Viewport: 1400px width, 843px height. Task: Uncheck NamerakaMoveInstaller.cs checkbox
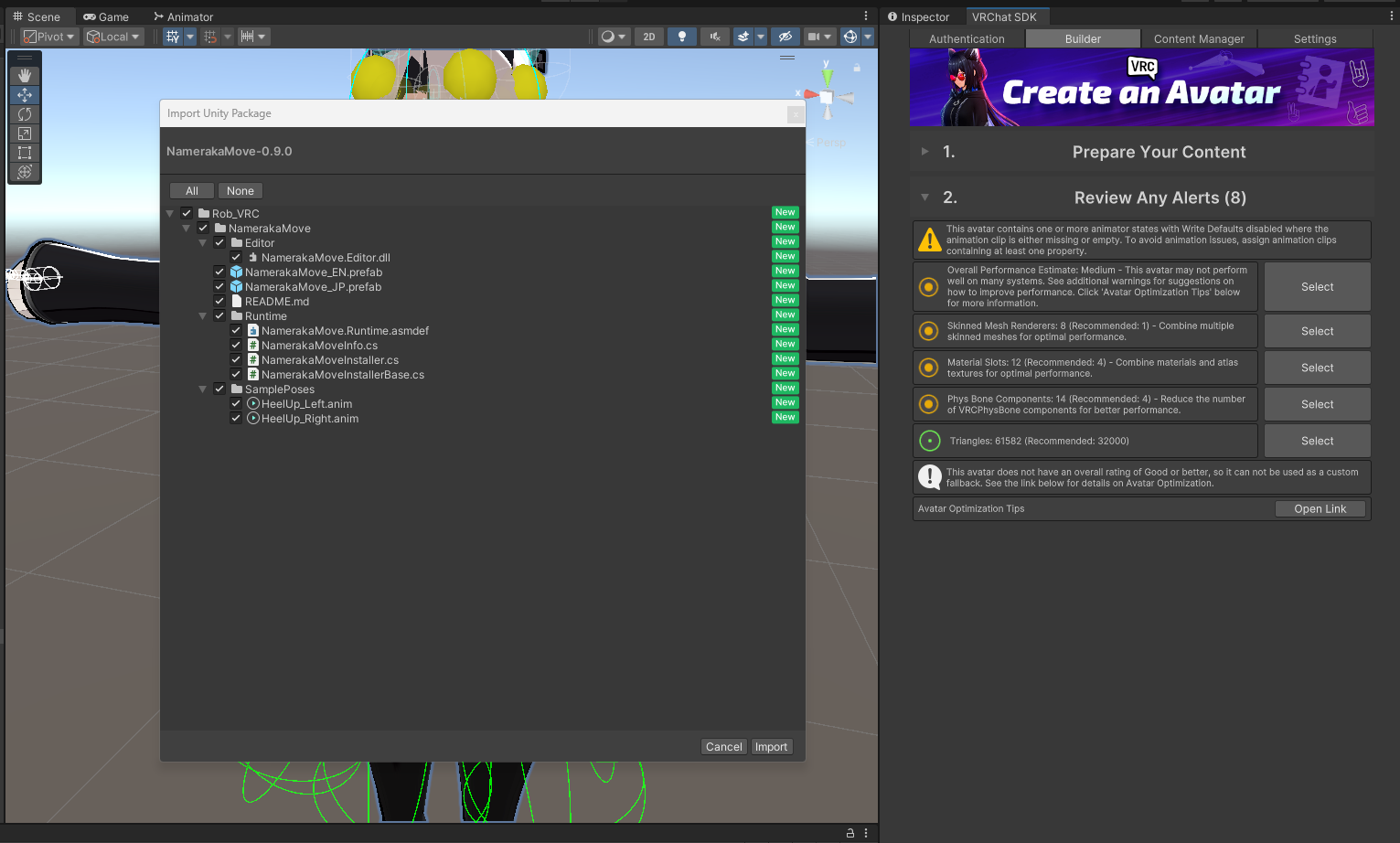tap(236, 360)
